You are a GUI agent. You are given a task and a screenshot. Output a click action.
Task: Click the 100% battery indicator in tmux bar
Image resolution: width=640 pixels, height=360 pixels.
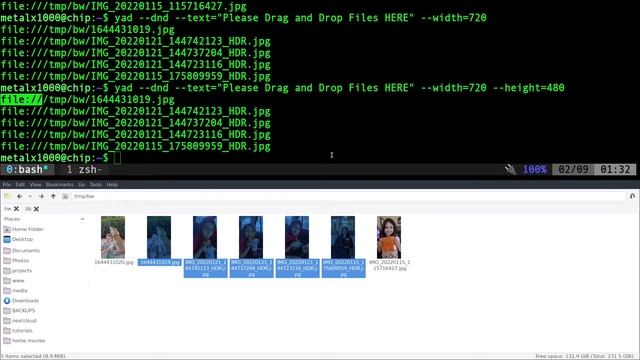[535, 169]
